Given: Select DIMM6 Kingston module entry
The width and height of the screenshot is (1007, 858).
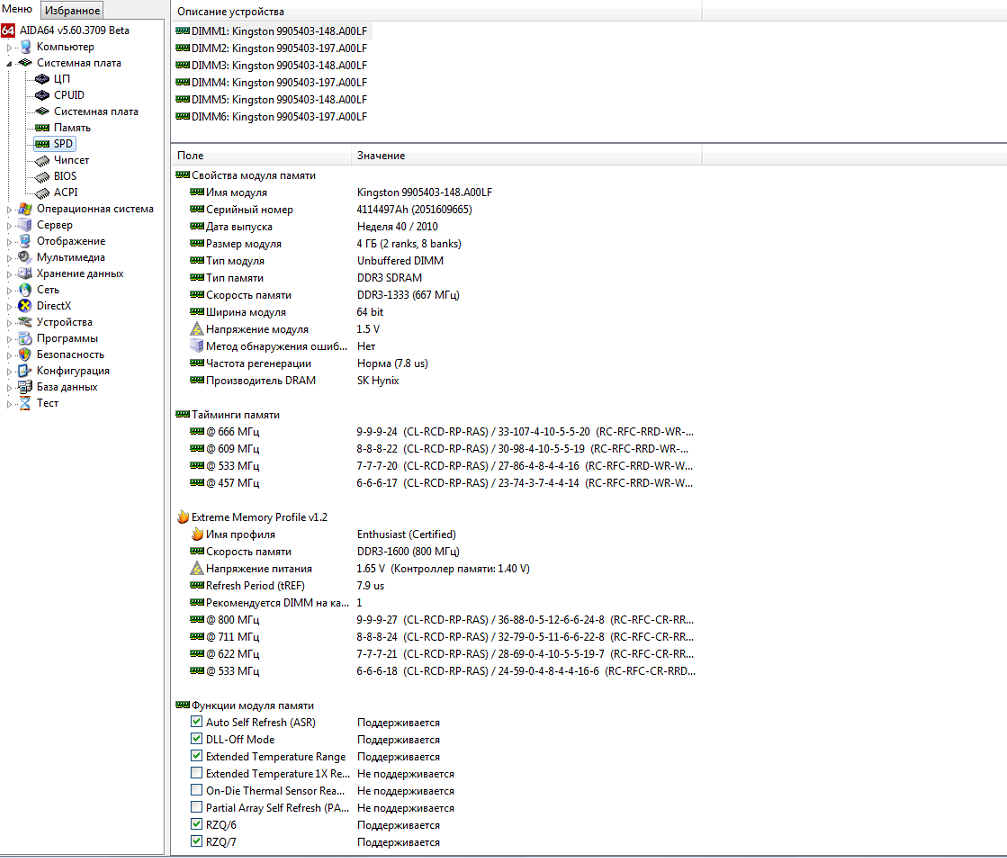Looking at the screenshot, I should click(x=272, y=117).
